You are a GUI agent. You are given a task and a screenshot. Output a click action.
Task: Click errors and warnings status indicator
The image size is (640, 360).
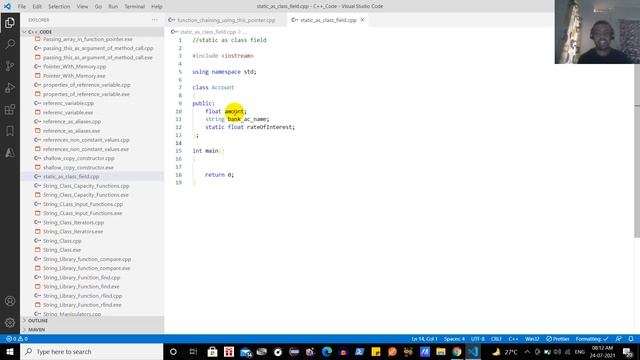(x=17, y=339)
